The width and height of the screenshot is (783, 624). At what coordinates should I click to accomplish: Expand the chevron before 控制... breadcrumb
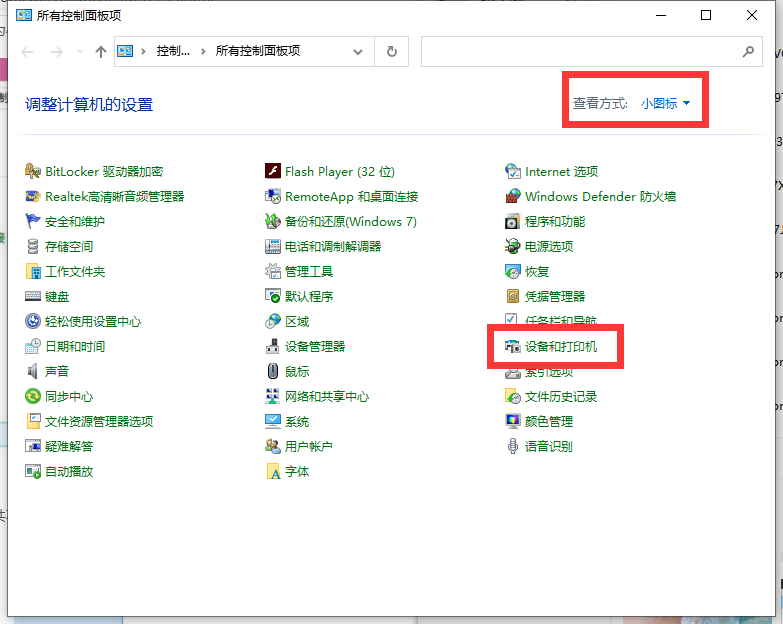[x=143, y=51]
